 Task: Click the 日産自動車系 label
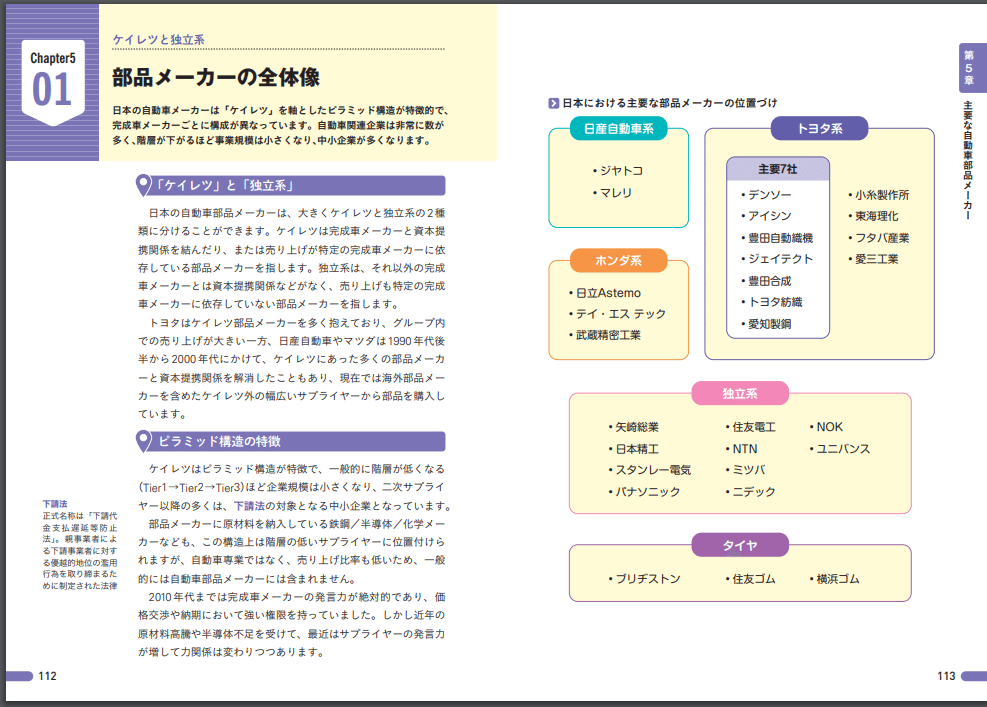point(619,129)
